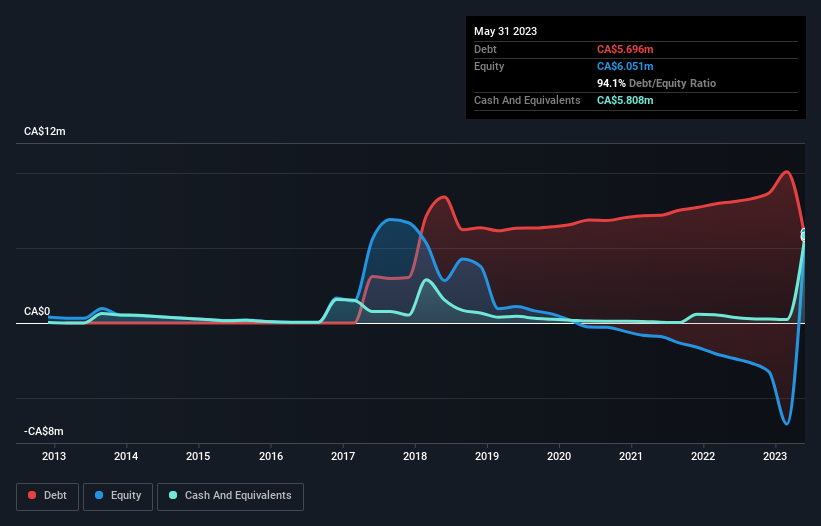The width and height of the screenshot is (821, 526).
Task: Click the CA$5.808m cash value
Action: coord(625,100)
